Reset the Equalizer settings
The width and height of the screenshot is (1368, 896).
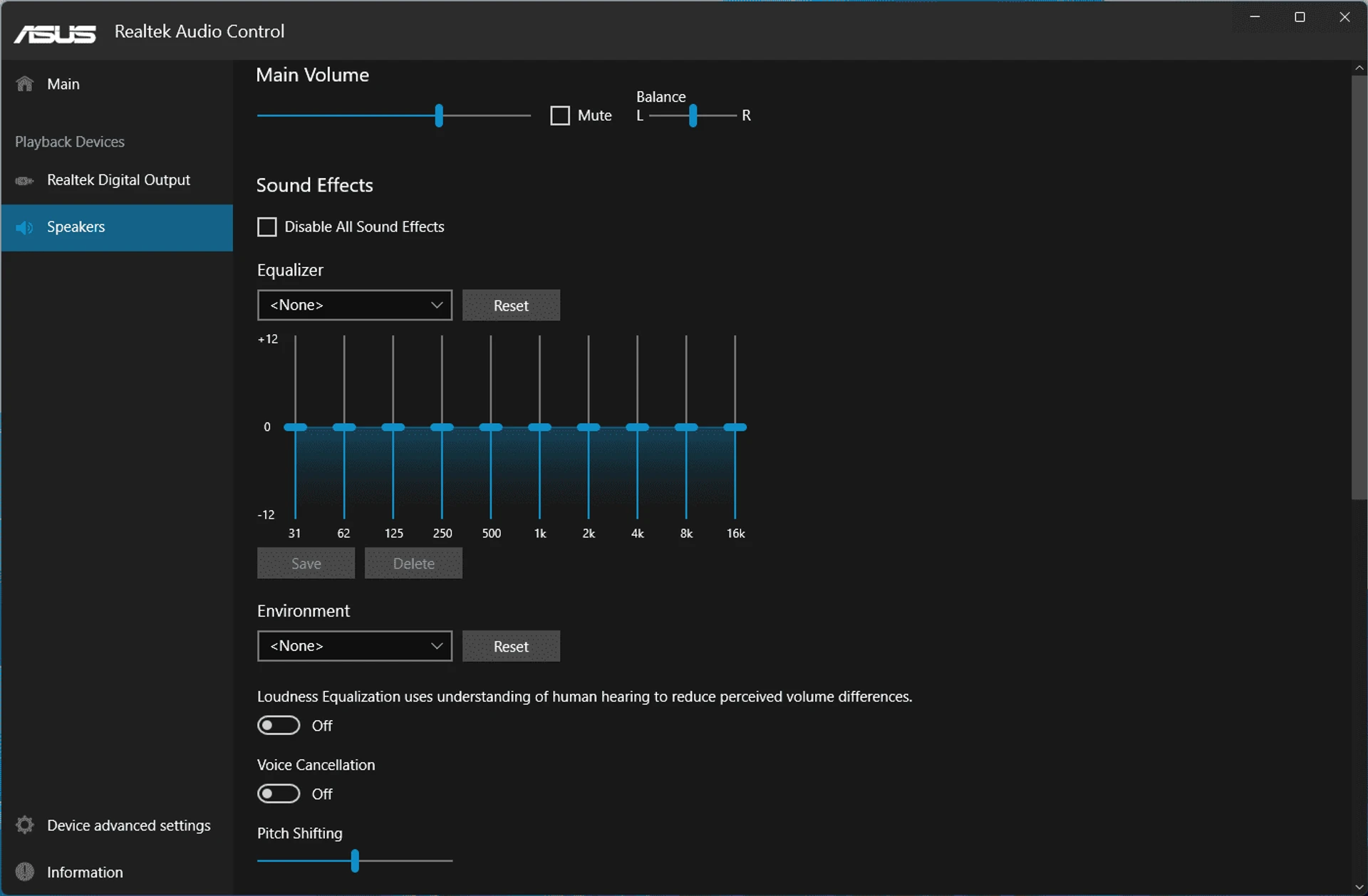click(x=511, y=305)
